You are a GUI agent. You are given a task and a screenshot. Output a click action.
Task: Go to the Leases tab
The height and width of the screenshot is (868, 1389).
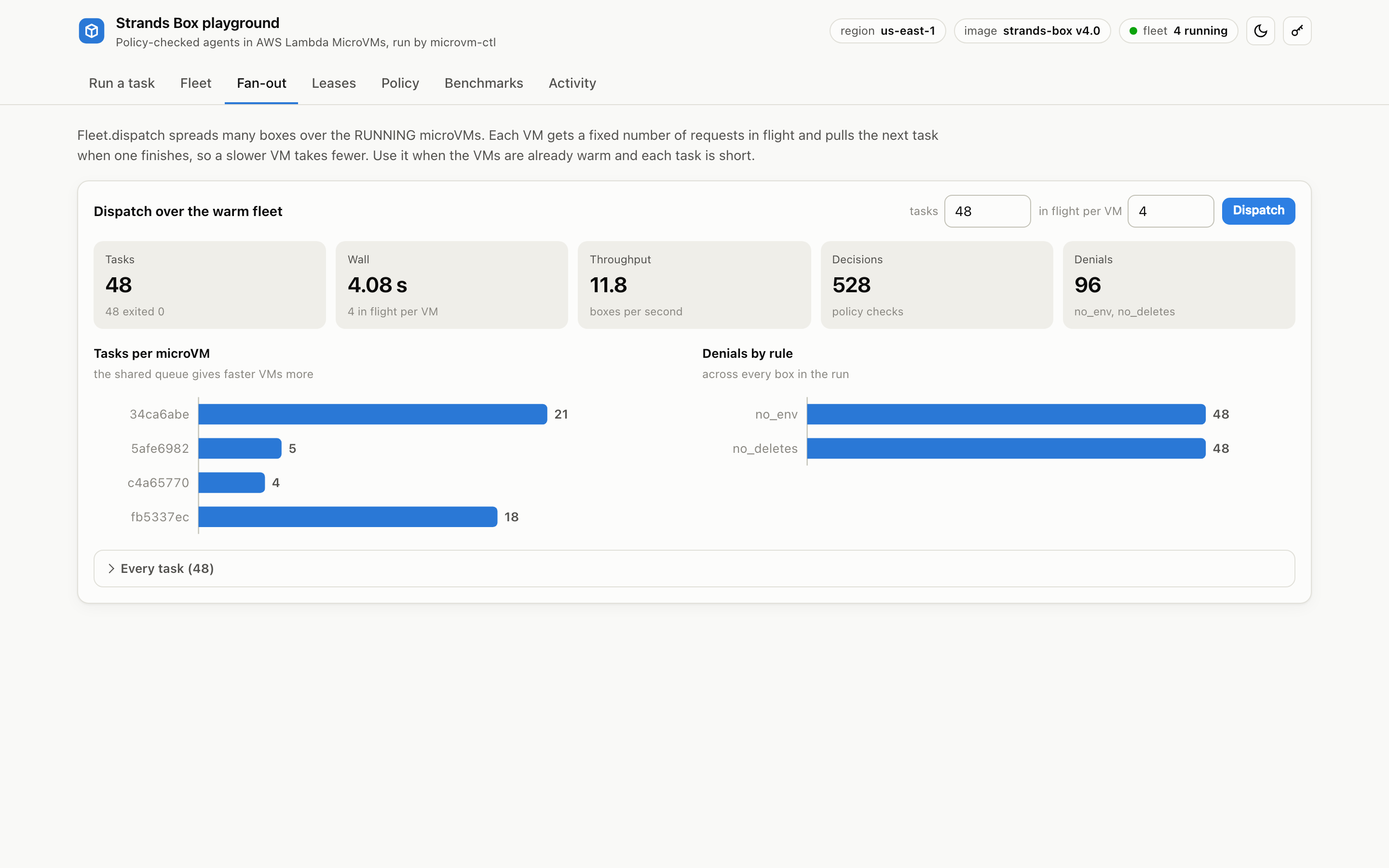point(333,83)
